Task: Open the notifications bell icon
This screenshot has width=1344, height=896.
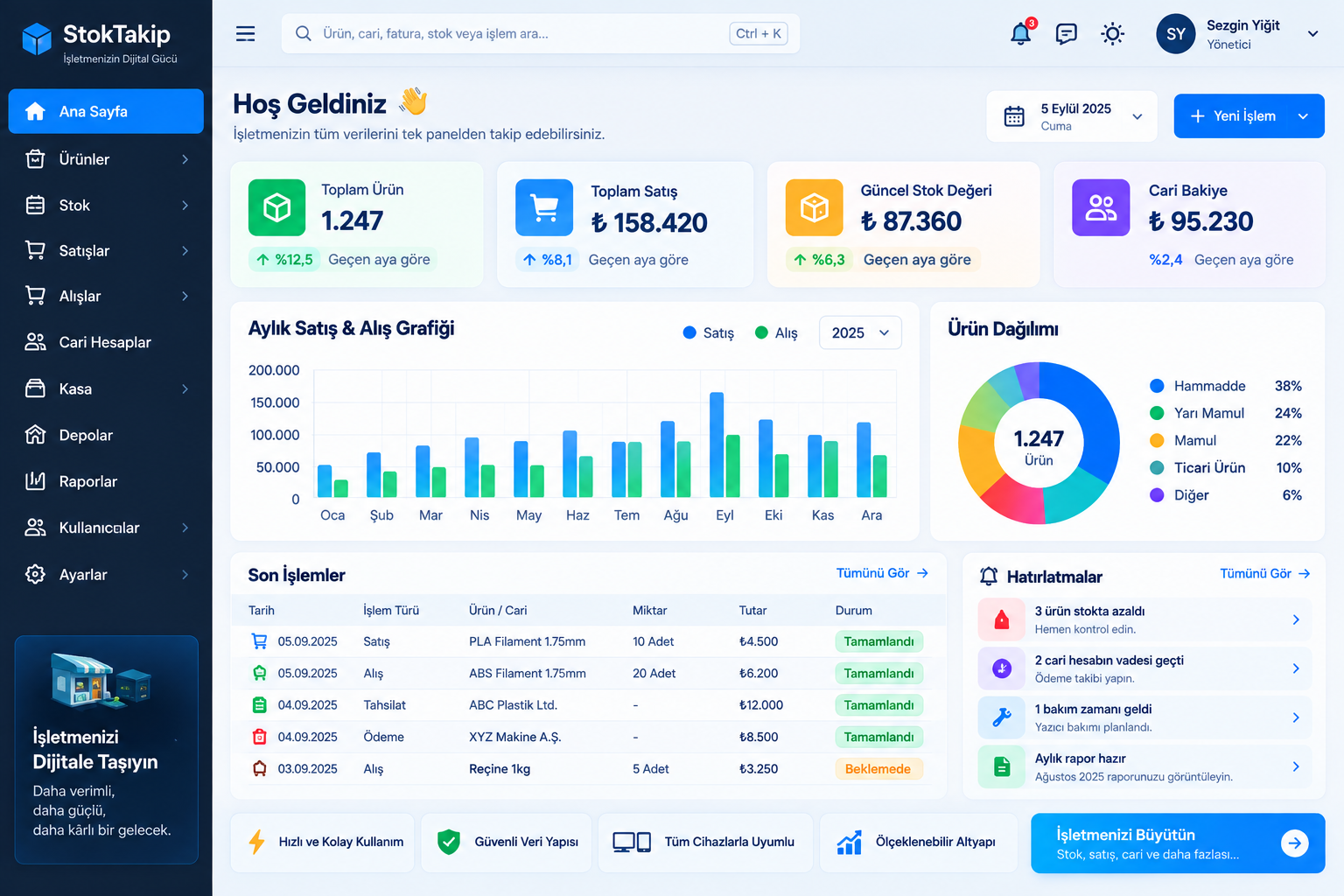Action: (x=1020, y=34)
